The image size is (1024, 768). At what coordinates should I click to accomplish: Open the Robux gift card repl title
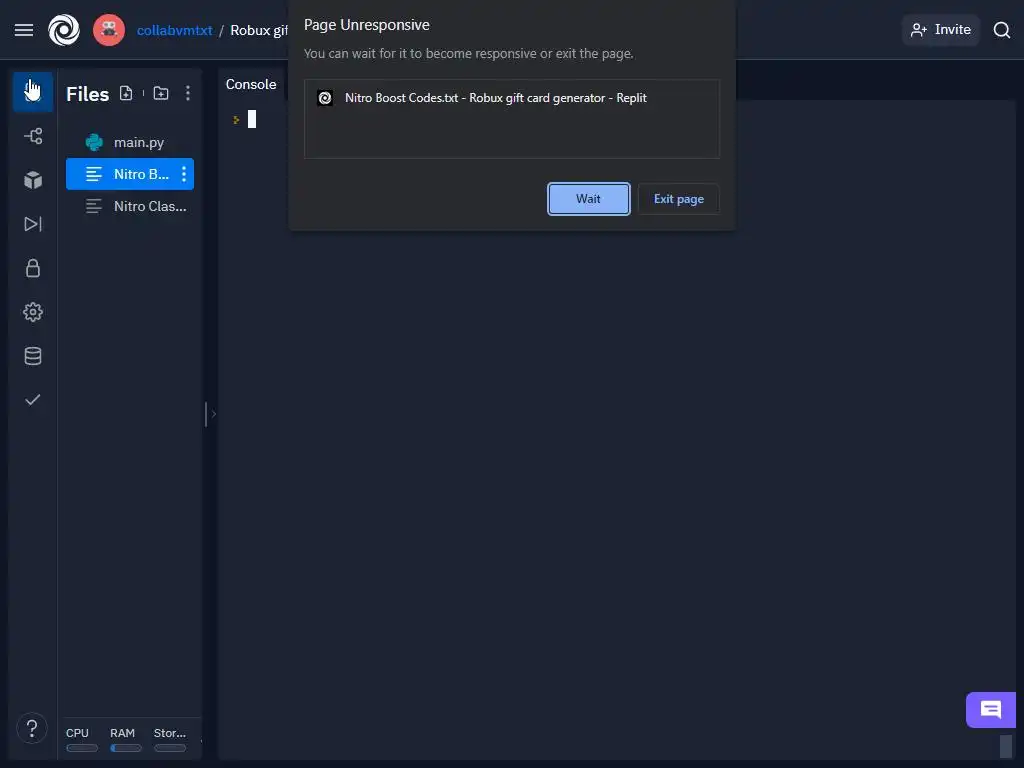(x=259, y=30)
